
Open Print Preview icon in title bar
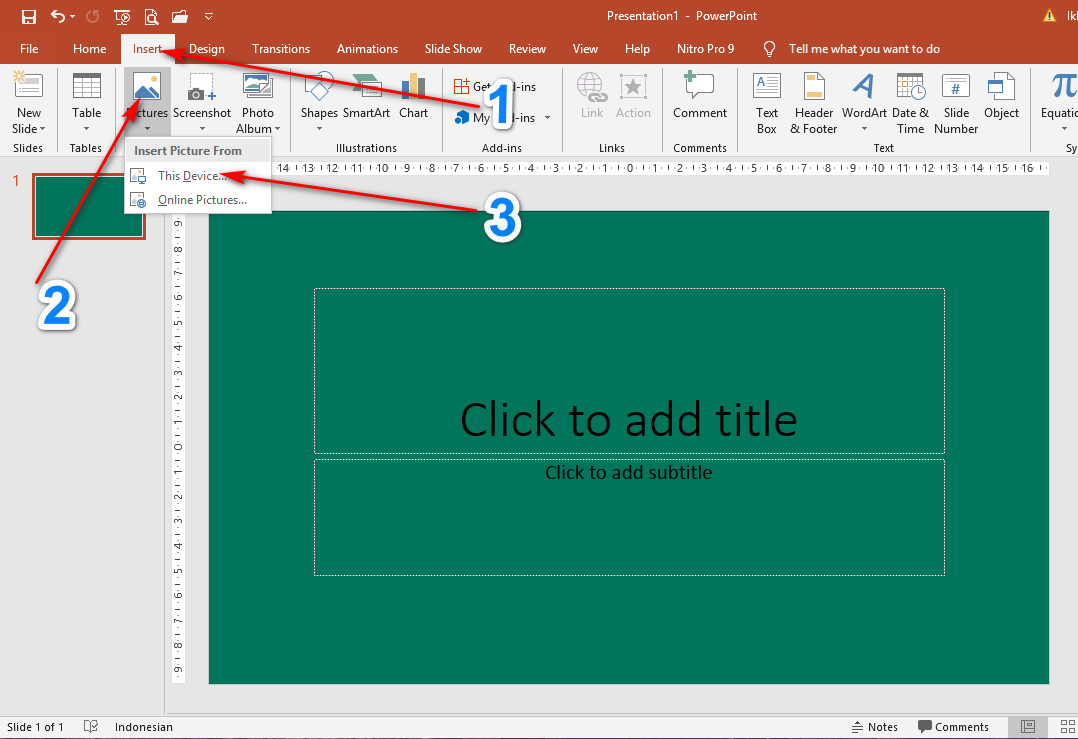tap(151, 16)
